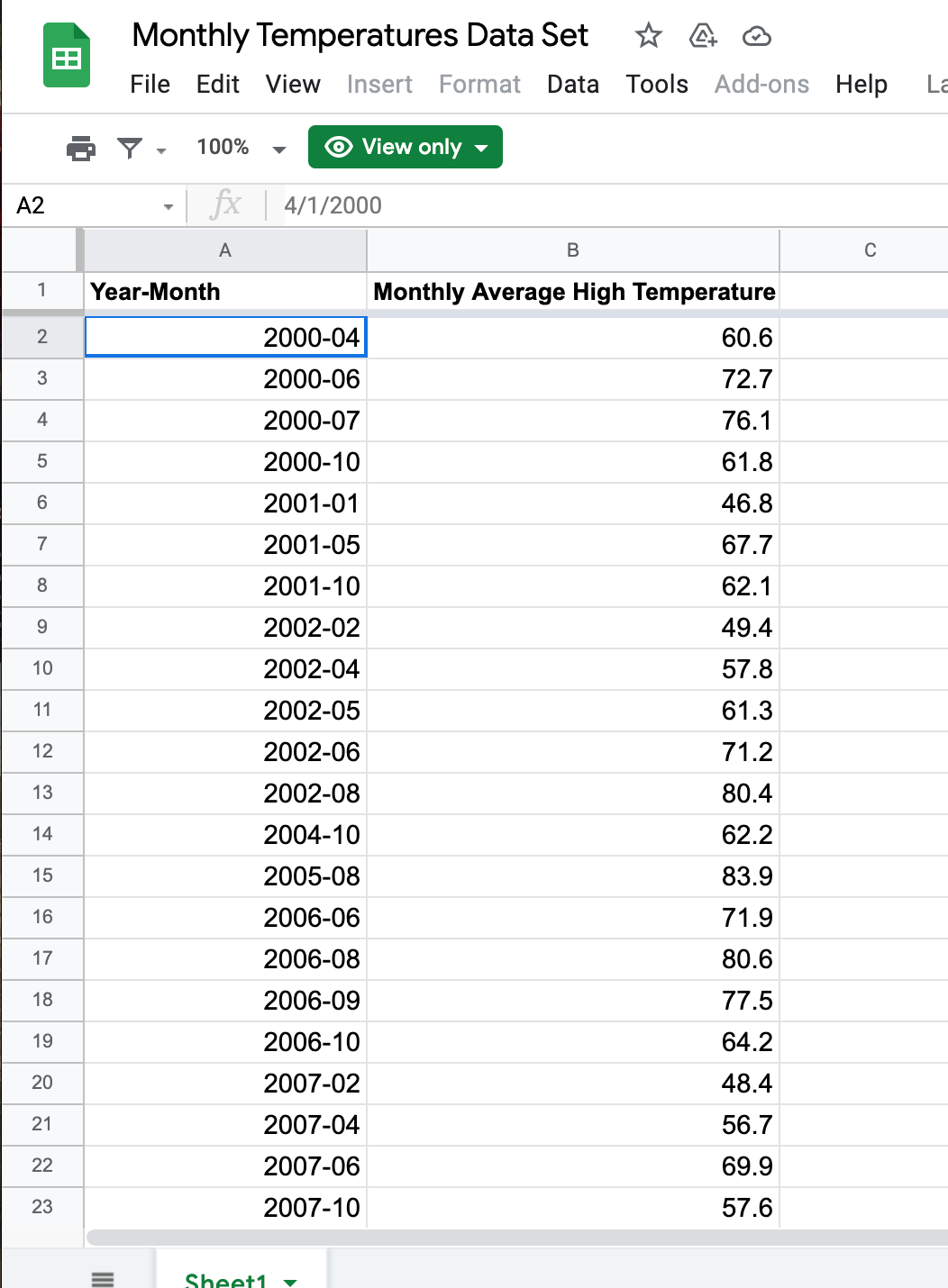Select temperature cell 62.1
This screenshot has width=948, height=1288.
tap(573, 586)
